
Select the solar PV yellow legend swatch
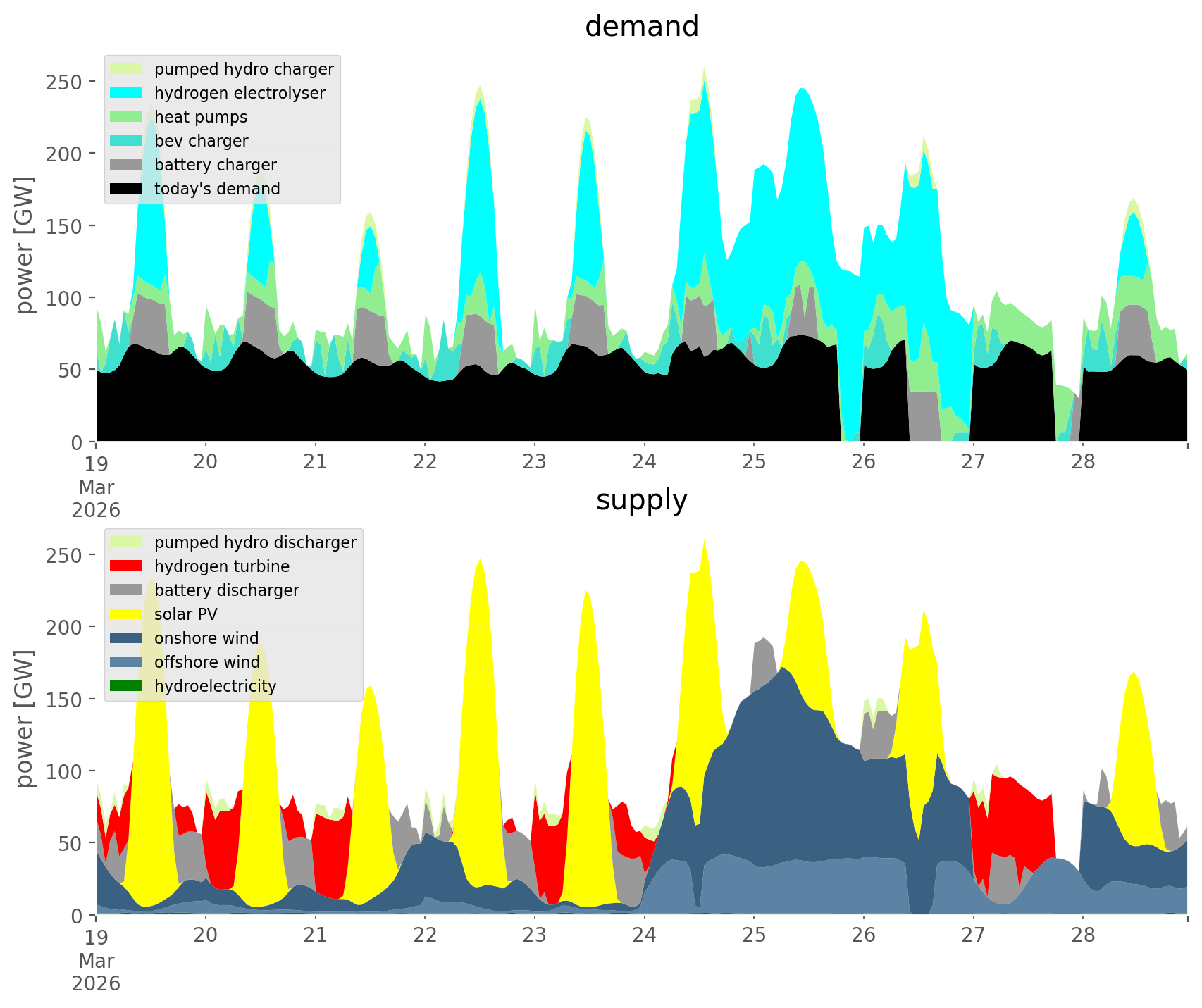127,614
